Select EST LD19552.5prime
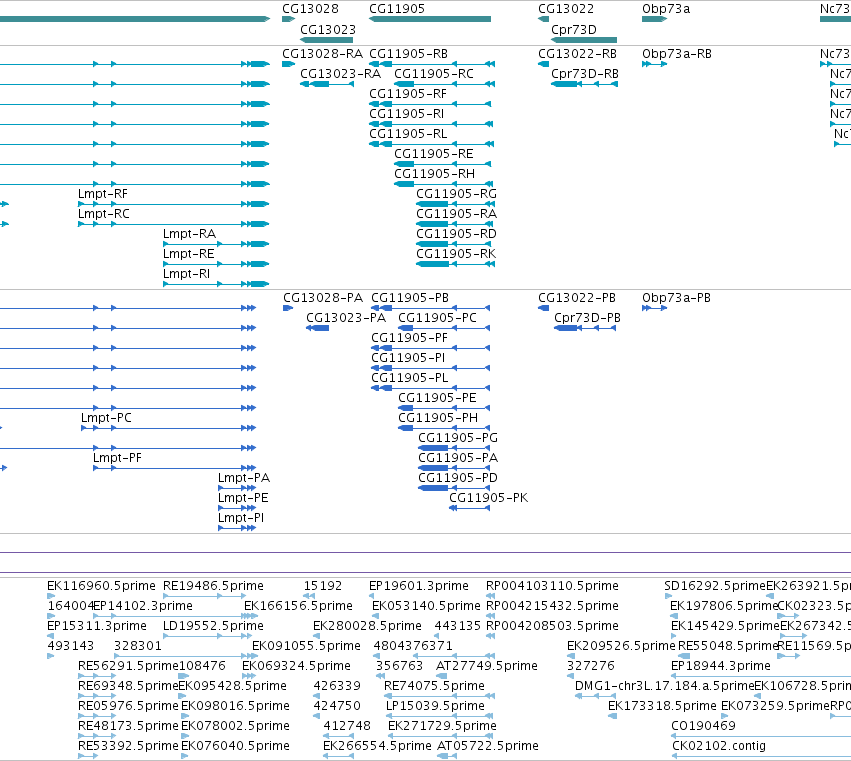The height and width of the screenshot is (761, 851). coord(213,626)
